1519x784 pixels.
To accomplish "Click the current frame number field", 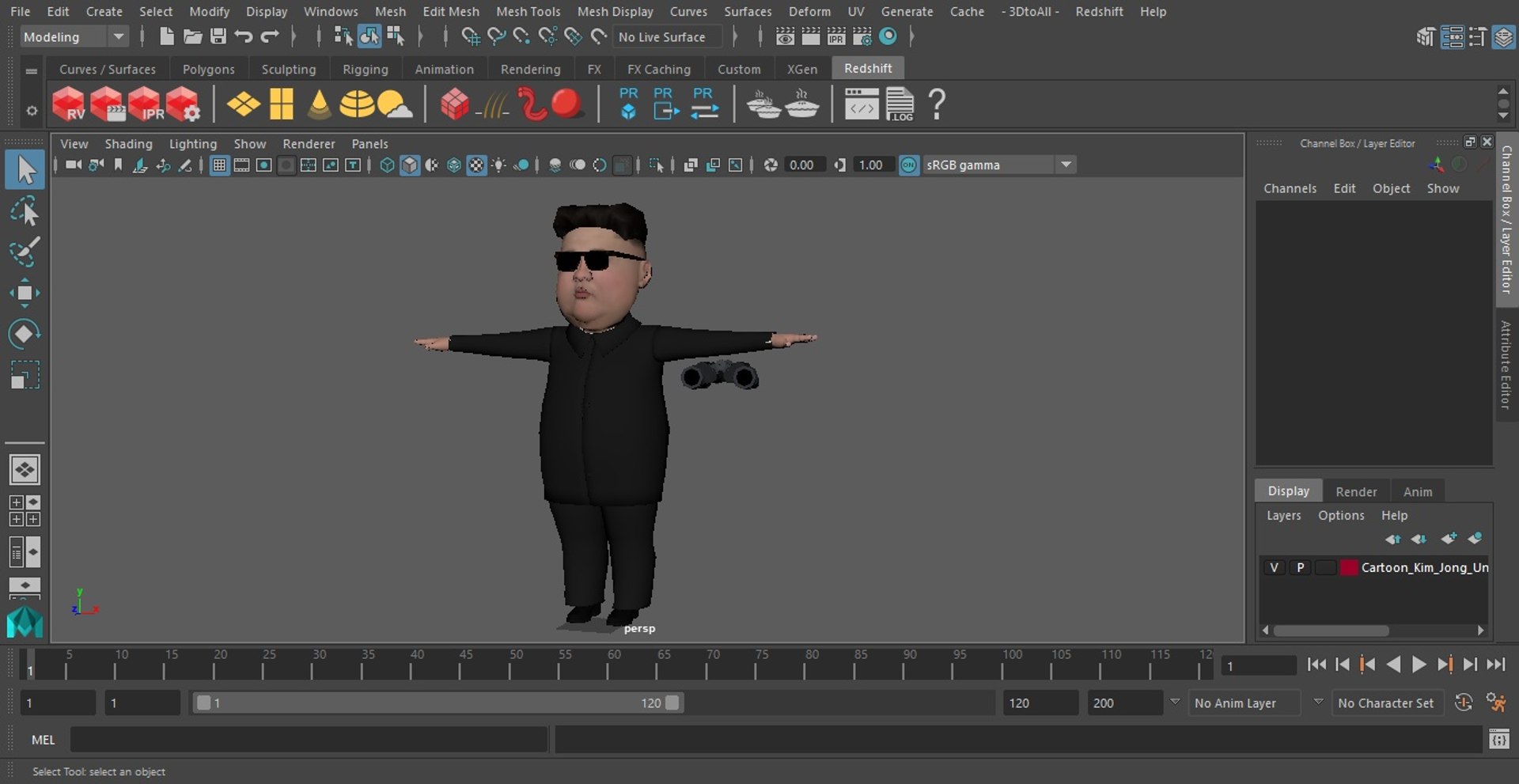I will pyautogui.click(x=1258, y=666).
